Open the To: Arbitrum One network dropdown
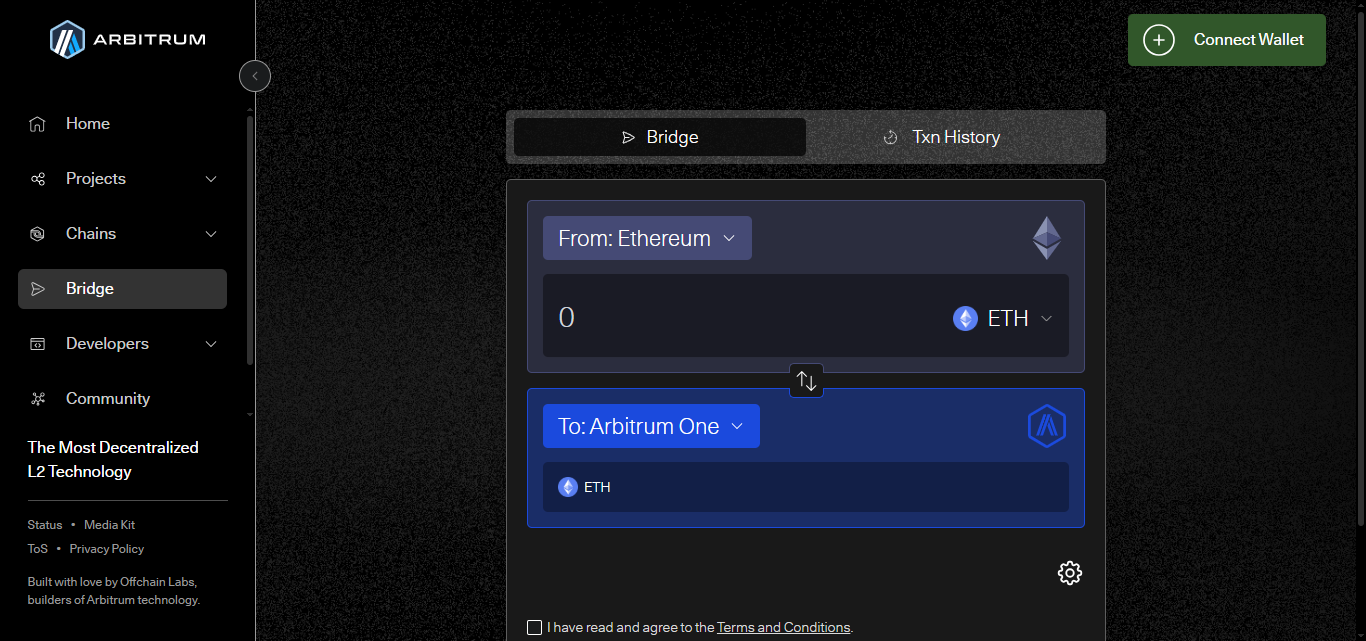Image resolution: width=1366 pixels, height=641 pixels. click(x=651, y=426)
